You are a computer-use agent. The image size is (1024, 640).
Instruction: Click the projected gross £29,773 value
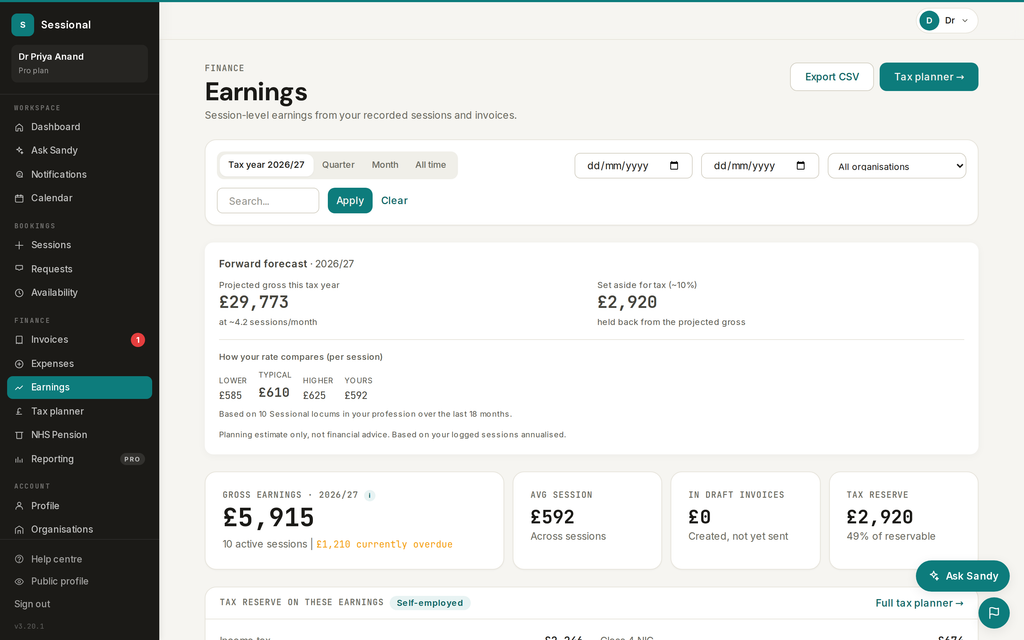click(253, 302)
